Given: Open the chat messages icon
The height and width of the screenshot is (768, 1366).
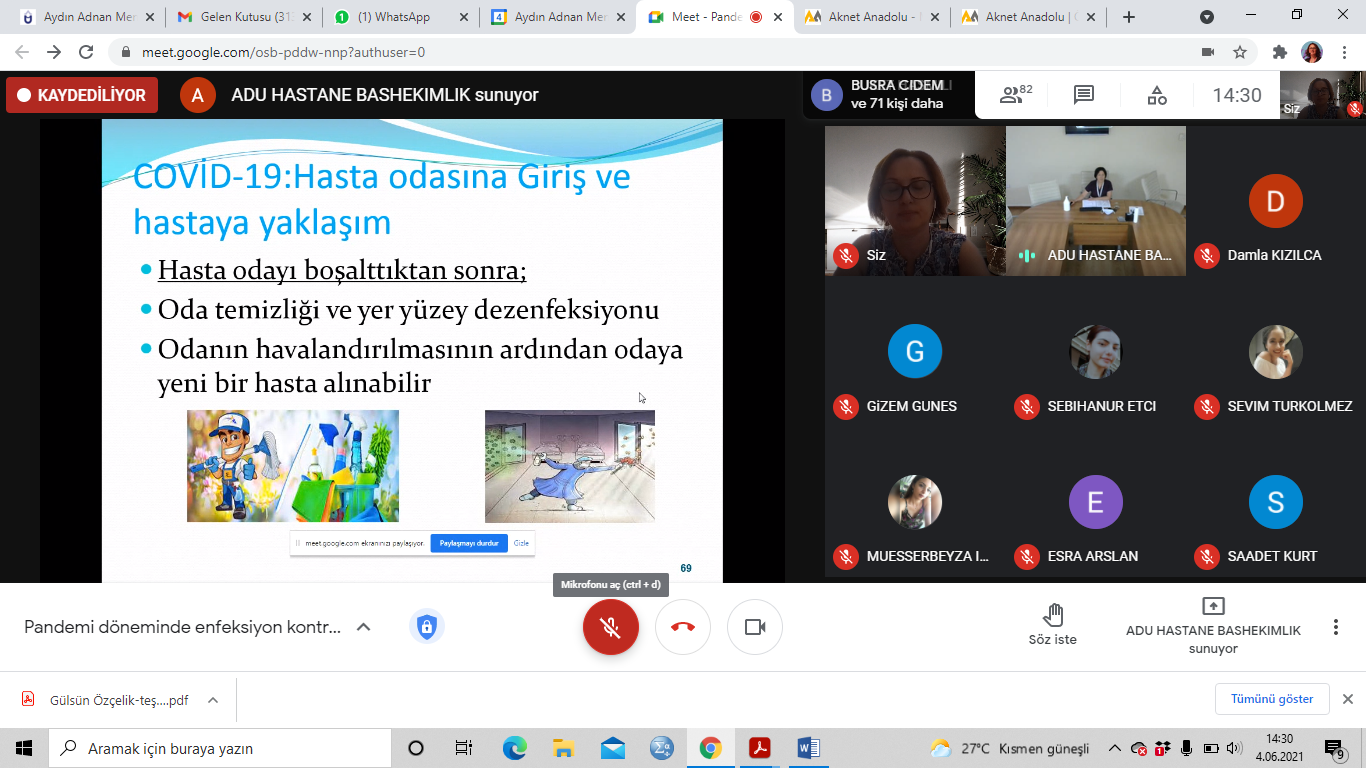Looking at the screenshot, I should click(x=1084, y=95).
